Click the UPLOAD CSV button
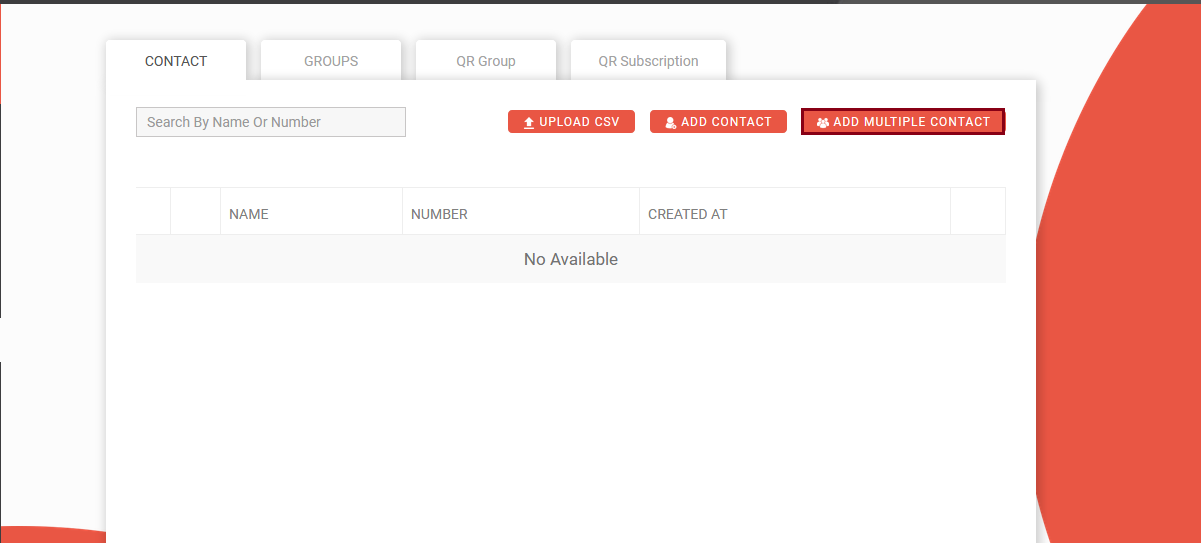This screenshot has width=1201, height=543. (x=571, y=122)
